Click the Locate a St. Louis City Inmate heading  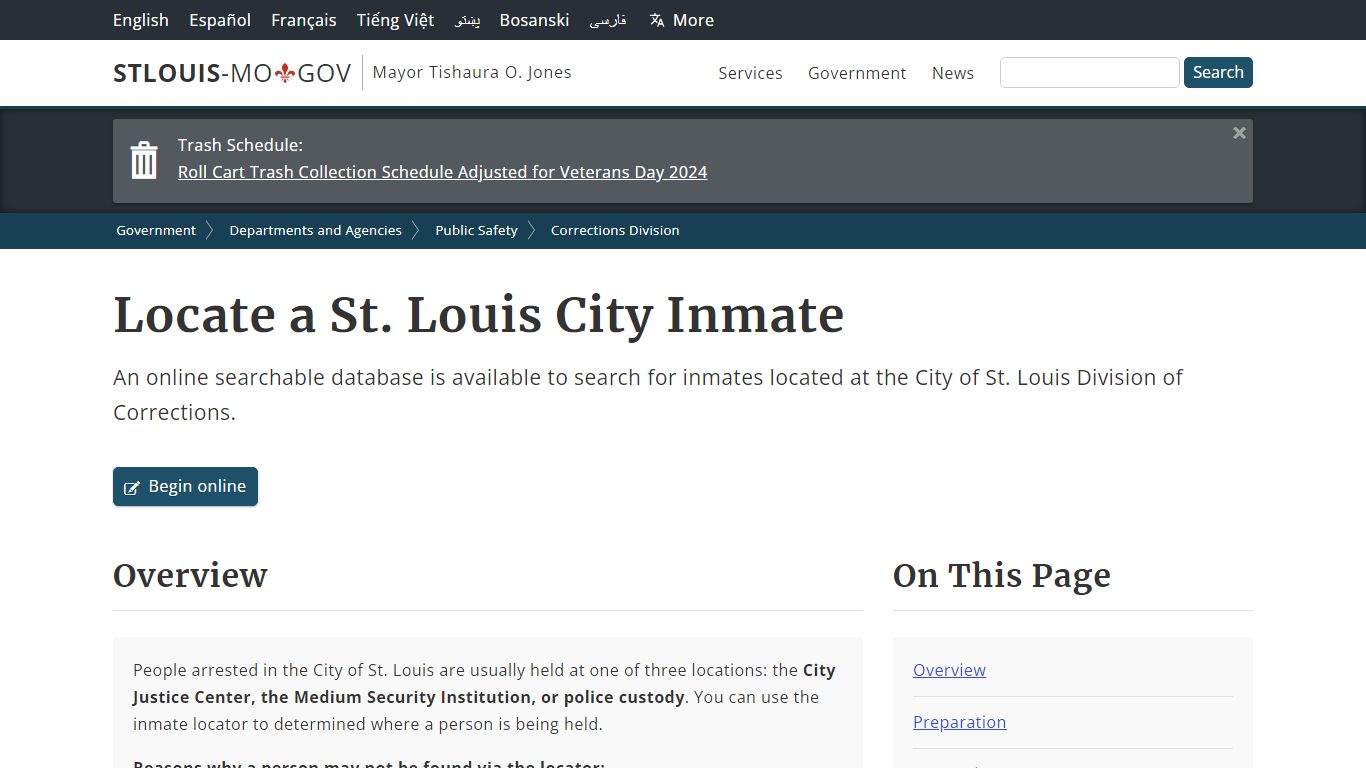click(x=478, y=315)
